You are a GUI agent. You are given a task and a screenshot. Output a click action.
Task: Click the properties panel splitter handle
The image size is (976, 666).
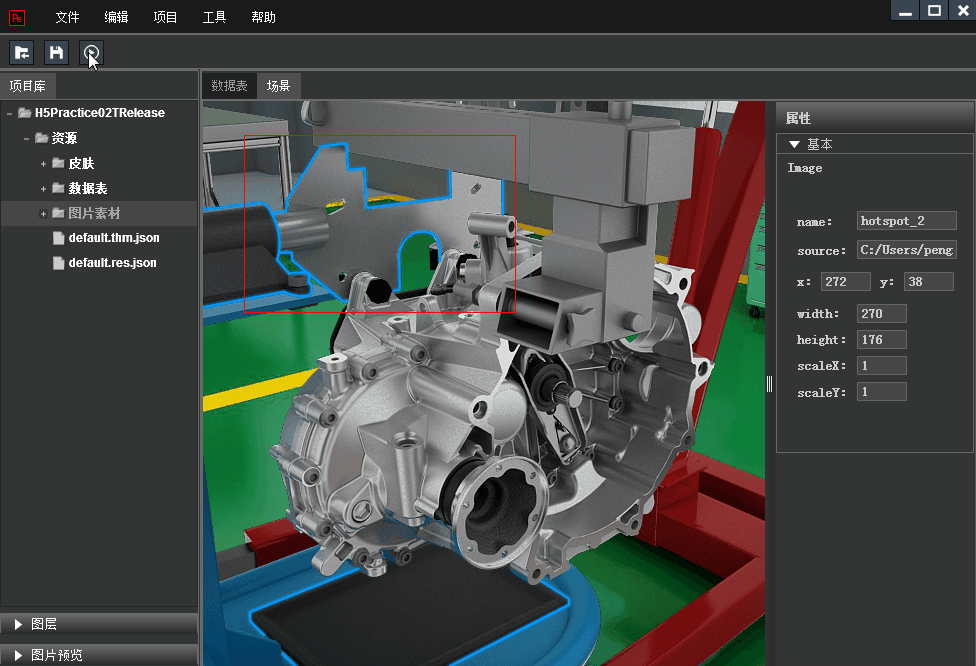770,384
